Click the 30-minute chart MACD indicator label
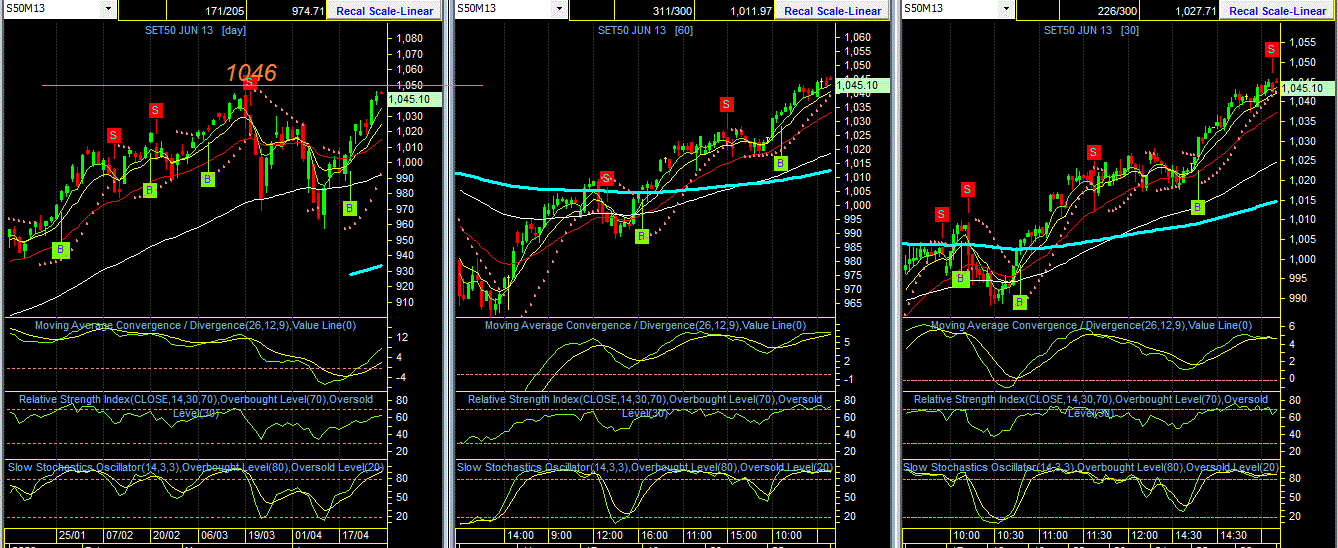Viewport: 1338px width, 548px height. [x=1090, y=325]
